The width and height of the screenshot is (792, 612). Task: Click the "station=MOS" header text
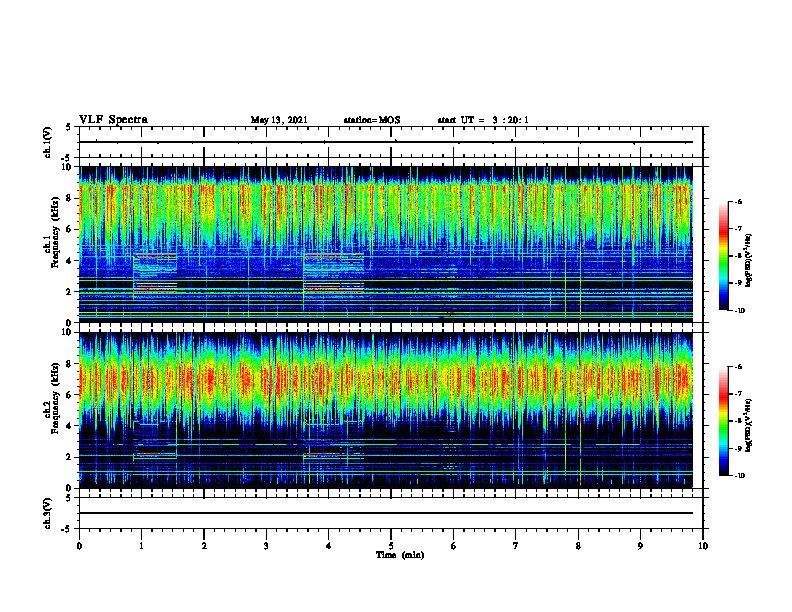[x=372, y=120]
